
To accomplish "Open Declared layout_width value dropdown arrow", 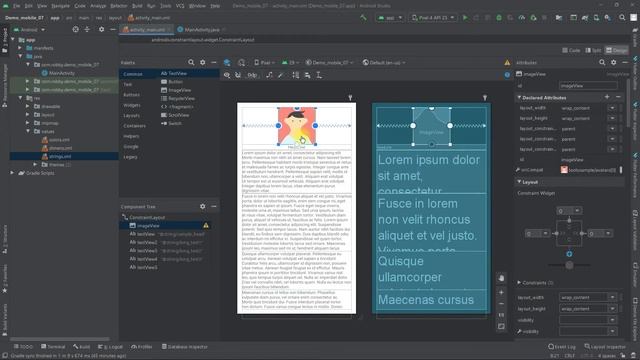I will (612, 108).
